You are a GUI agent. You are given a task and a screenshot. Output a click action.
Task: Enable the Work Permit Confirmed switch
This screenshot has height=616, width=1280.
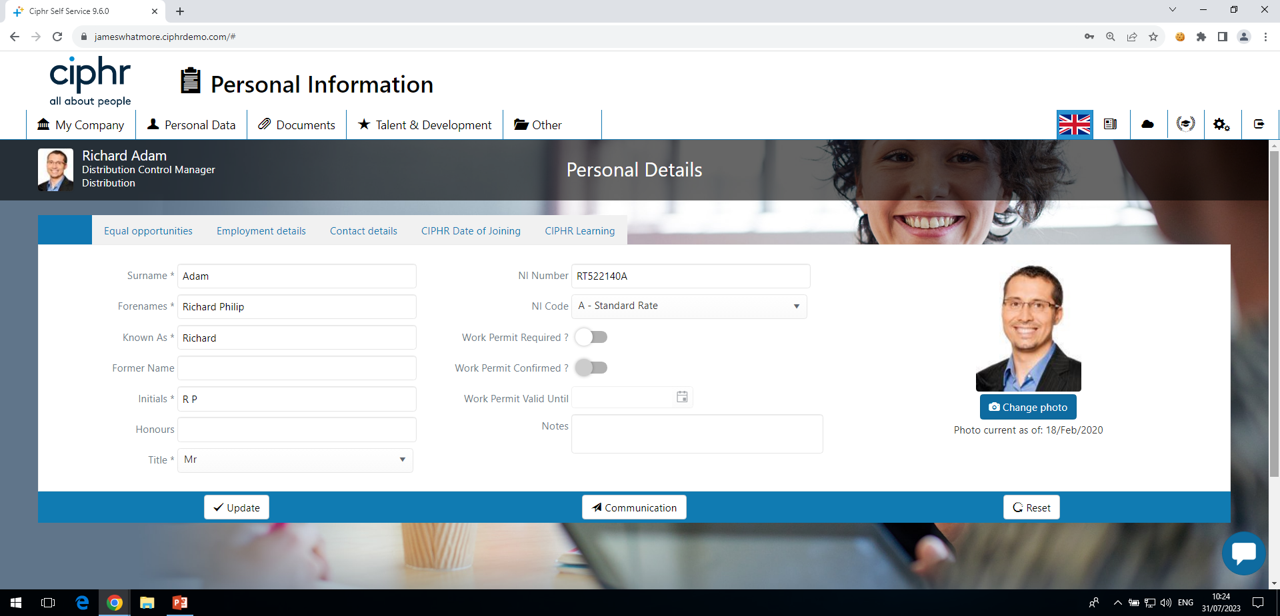click(x=591, y=368)
